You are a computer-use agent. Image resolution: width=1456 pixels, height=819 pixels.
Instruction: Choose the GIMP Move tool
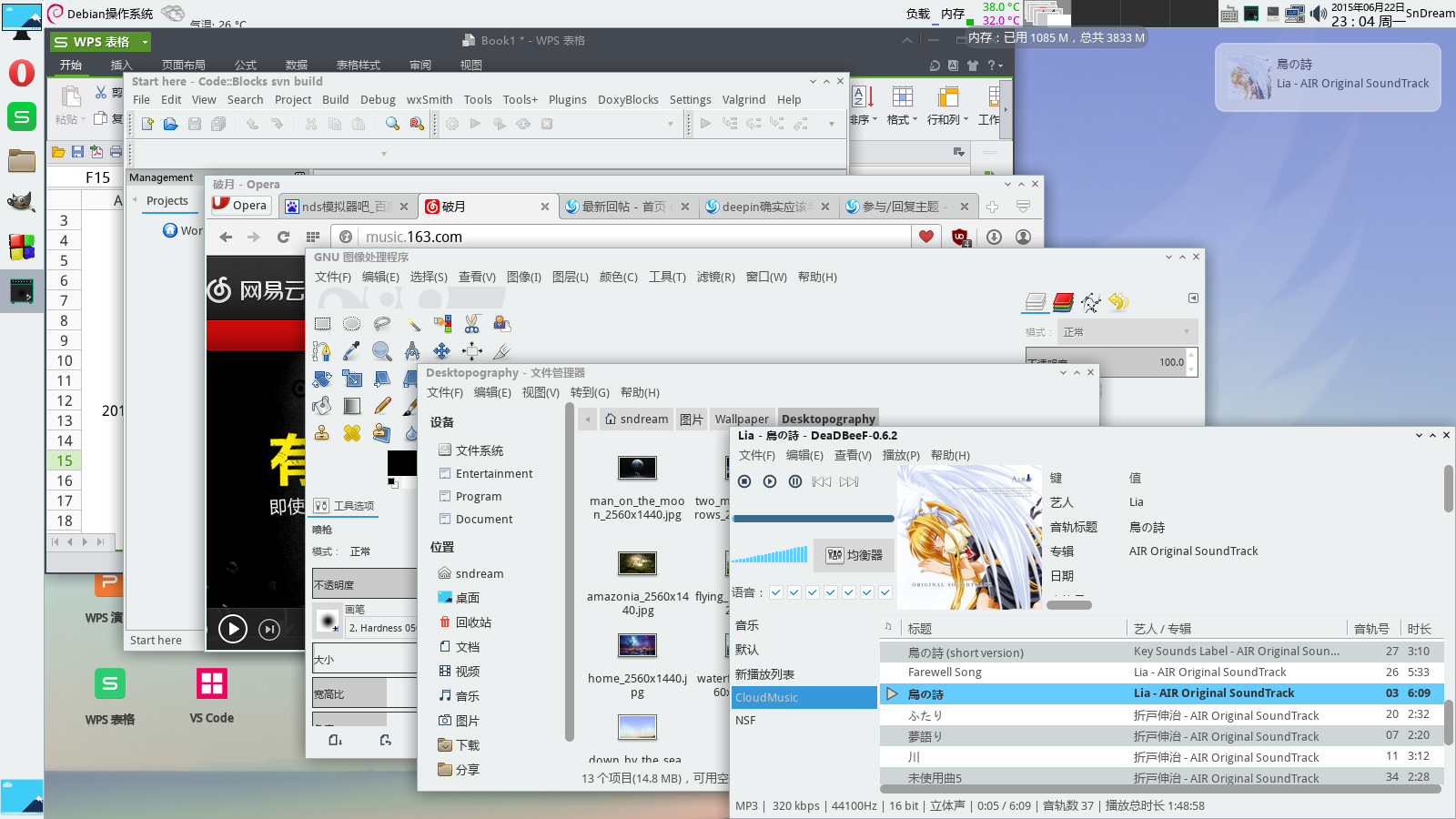click(441, 350)
